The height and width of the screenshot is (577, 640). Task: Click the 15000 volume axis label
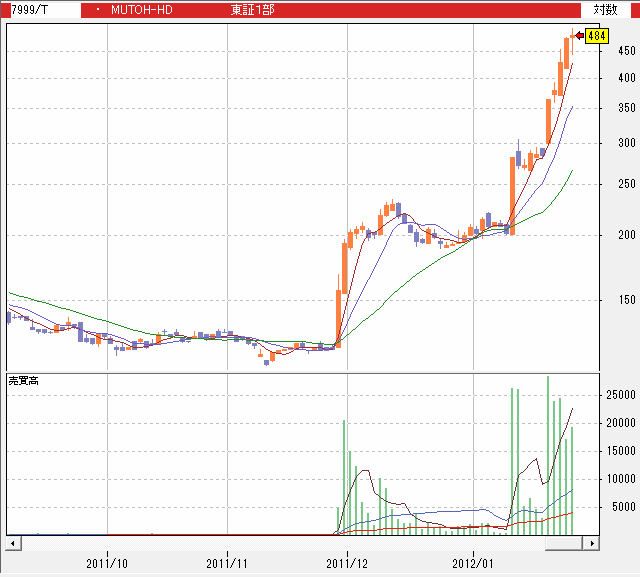pos(621,451)
